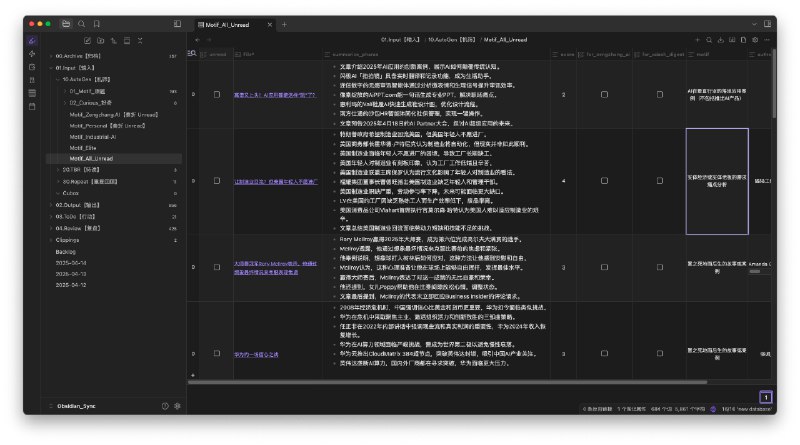Viewport: 800px width, 445px height.
Task: Click the unread column header
Action: tap(216, 54)
